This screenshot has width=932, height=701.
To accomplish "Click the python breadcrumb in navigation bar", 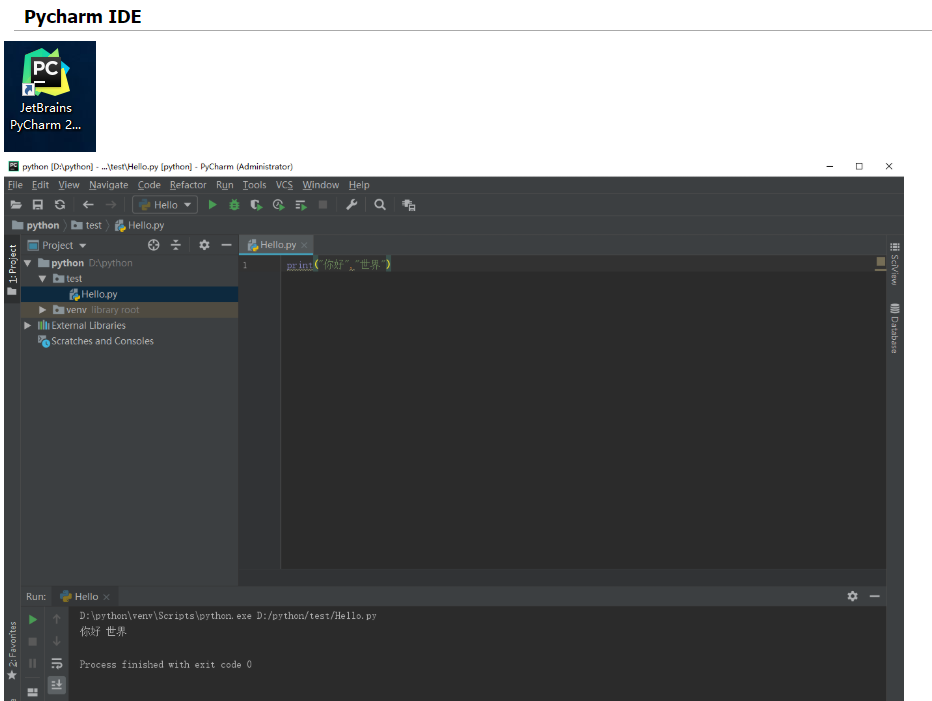I will [x=36, y=225].
